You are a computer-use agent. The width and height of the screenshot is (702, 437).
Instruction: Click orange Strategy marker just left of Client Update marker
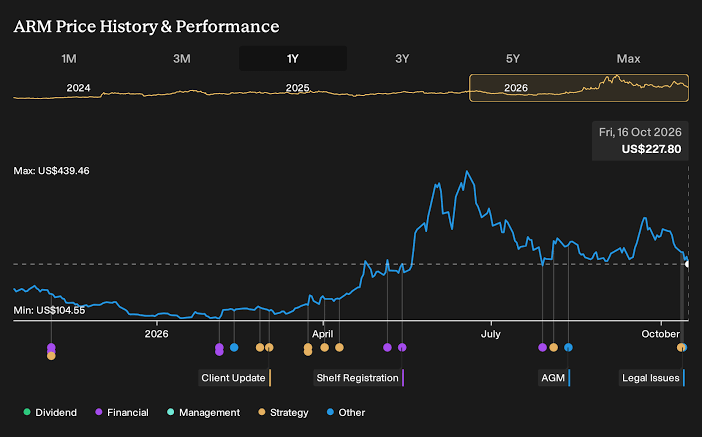(260, 347)
